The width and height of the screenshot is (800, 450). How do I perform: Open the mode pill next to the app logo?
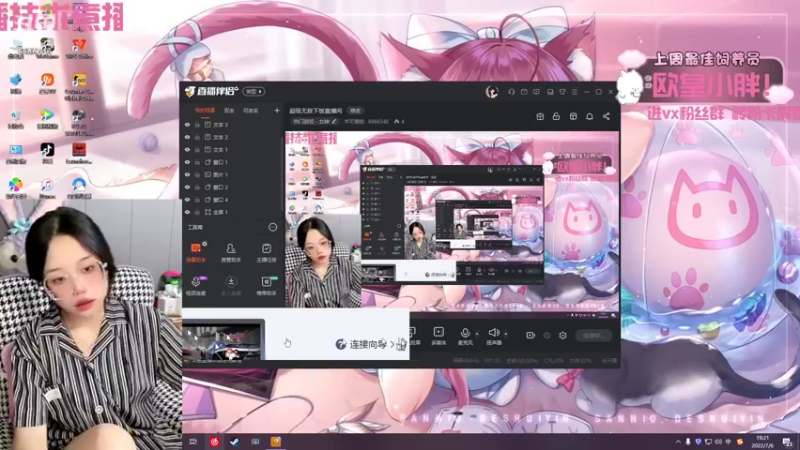coord(254,91)
